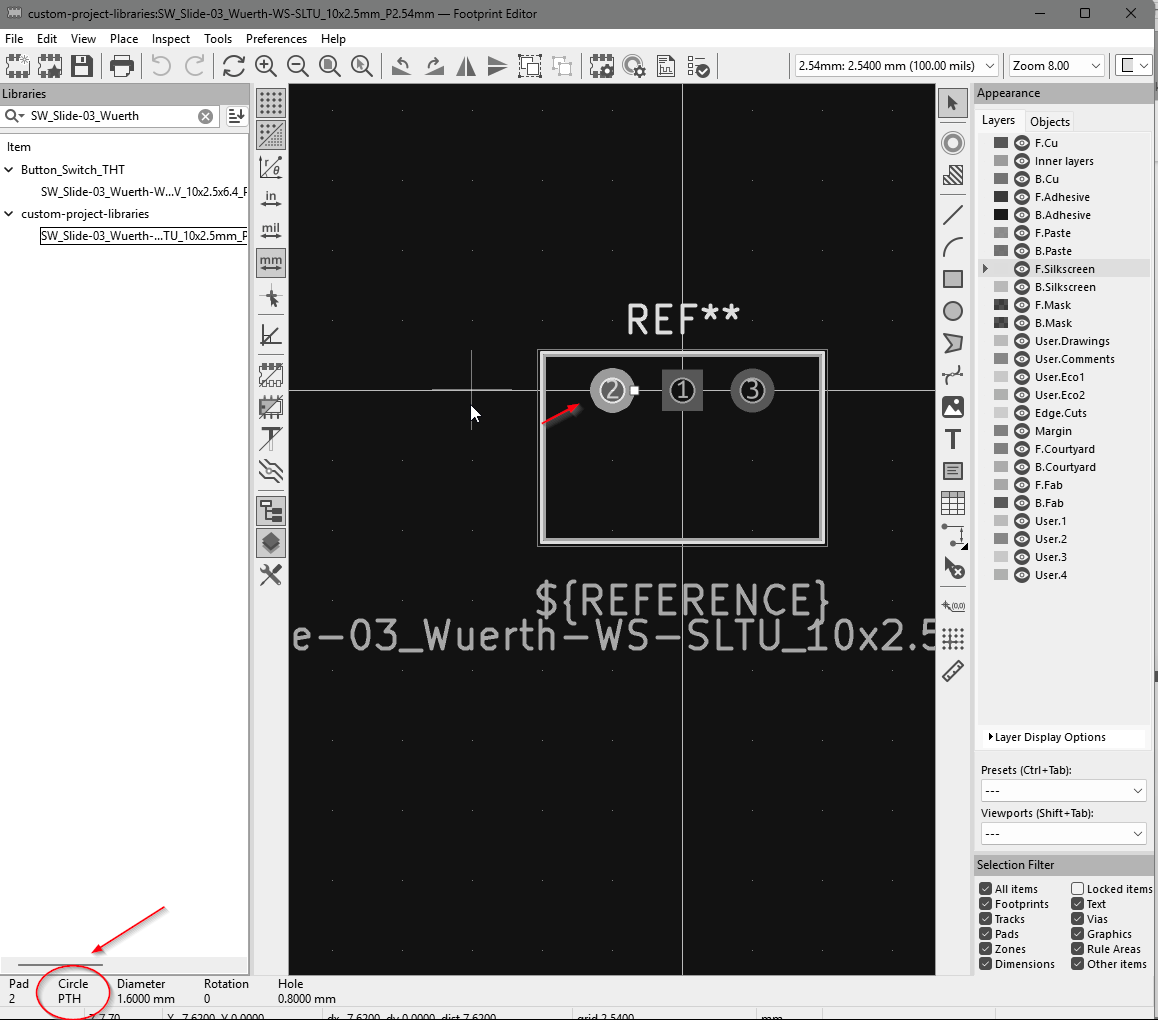Expand Layer Display Options
1158x1020 pixels.
pyautogui.click(x=1047, y=737)
